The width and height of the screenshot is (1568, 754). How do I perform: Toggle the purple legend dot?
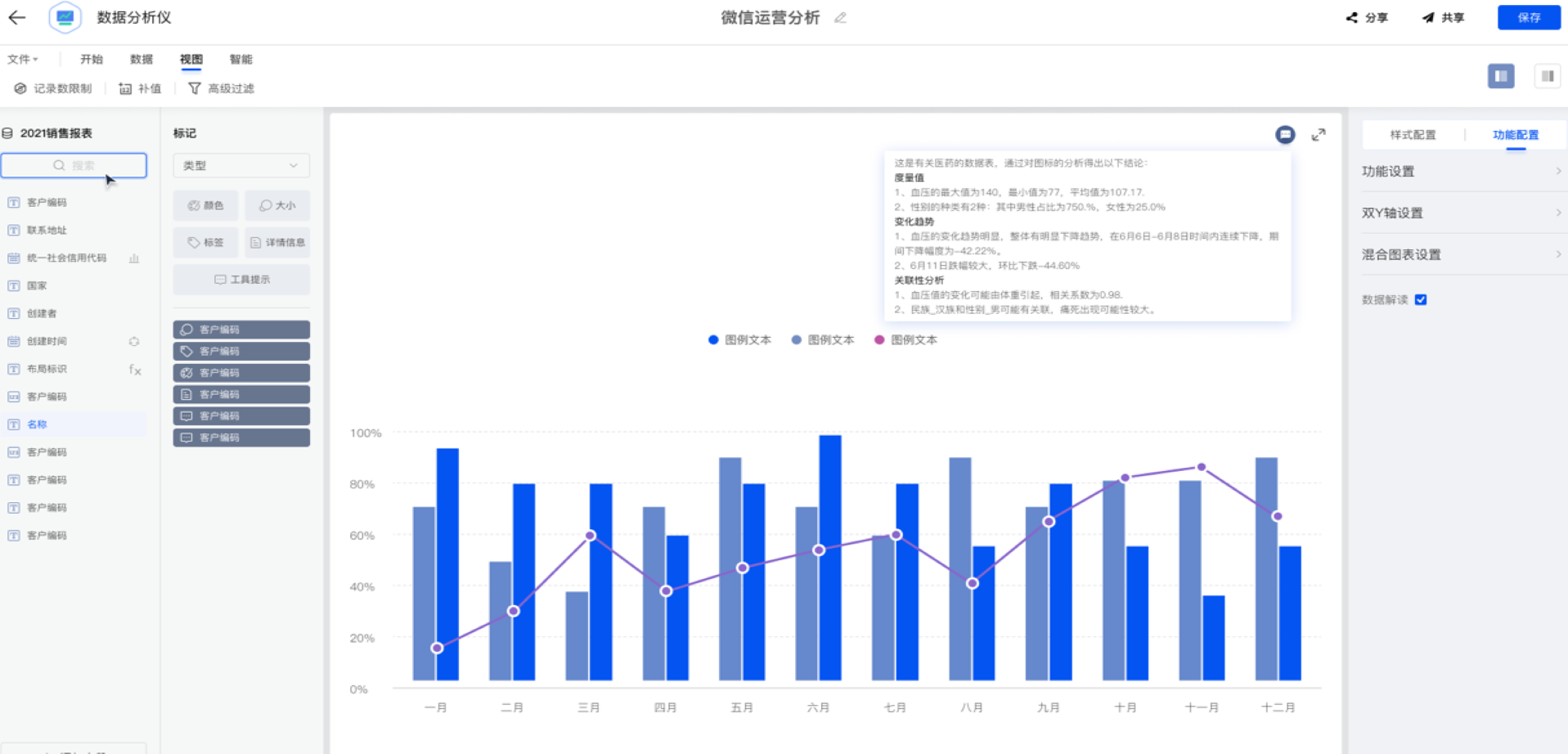point(879,339)
